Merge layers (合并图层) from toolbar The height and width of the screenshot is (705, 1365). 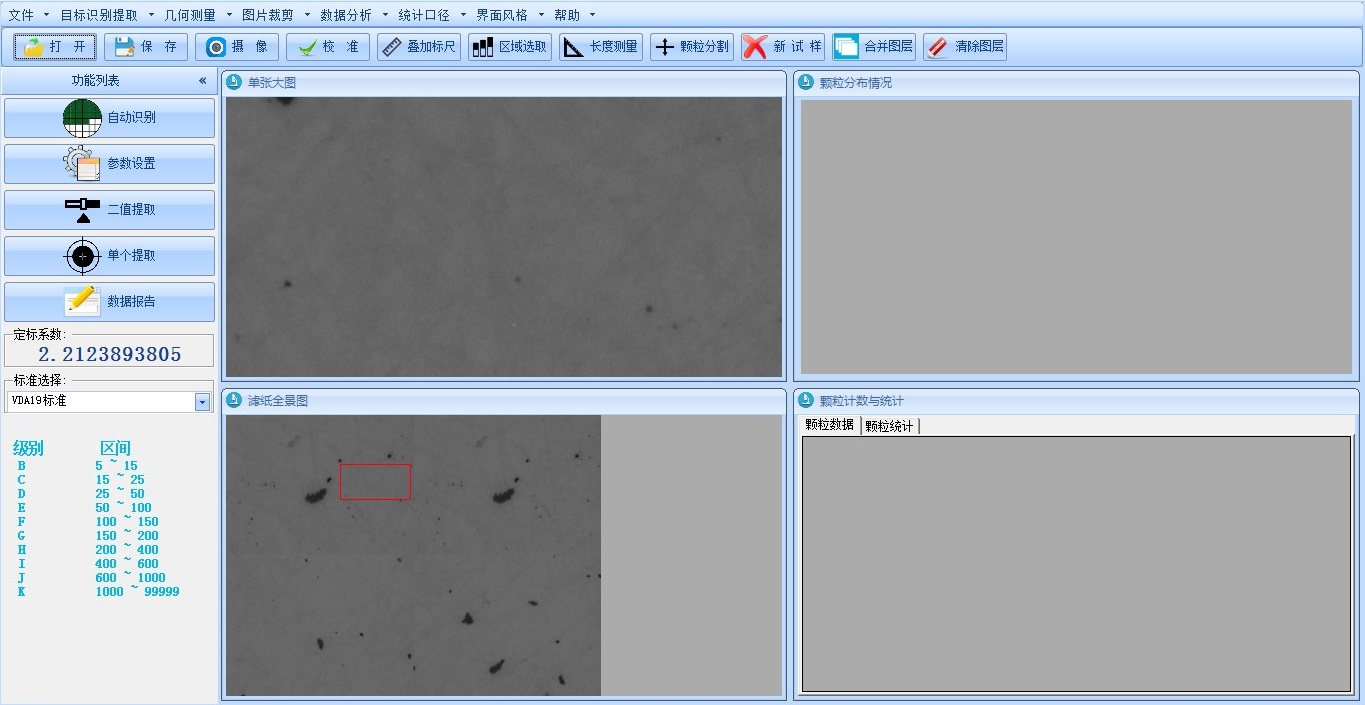pyautogui.click(x=874, y=47)
